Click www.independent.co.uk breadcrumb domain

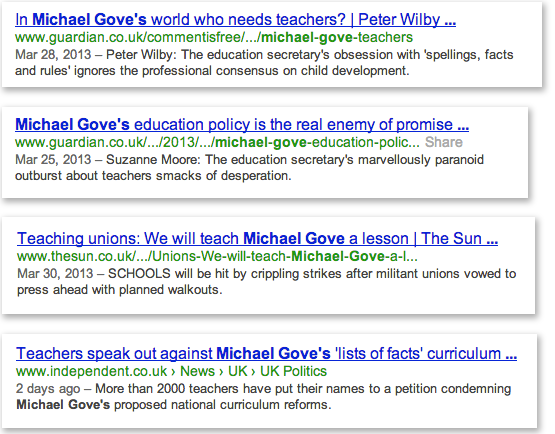click(91, 371)
